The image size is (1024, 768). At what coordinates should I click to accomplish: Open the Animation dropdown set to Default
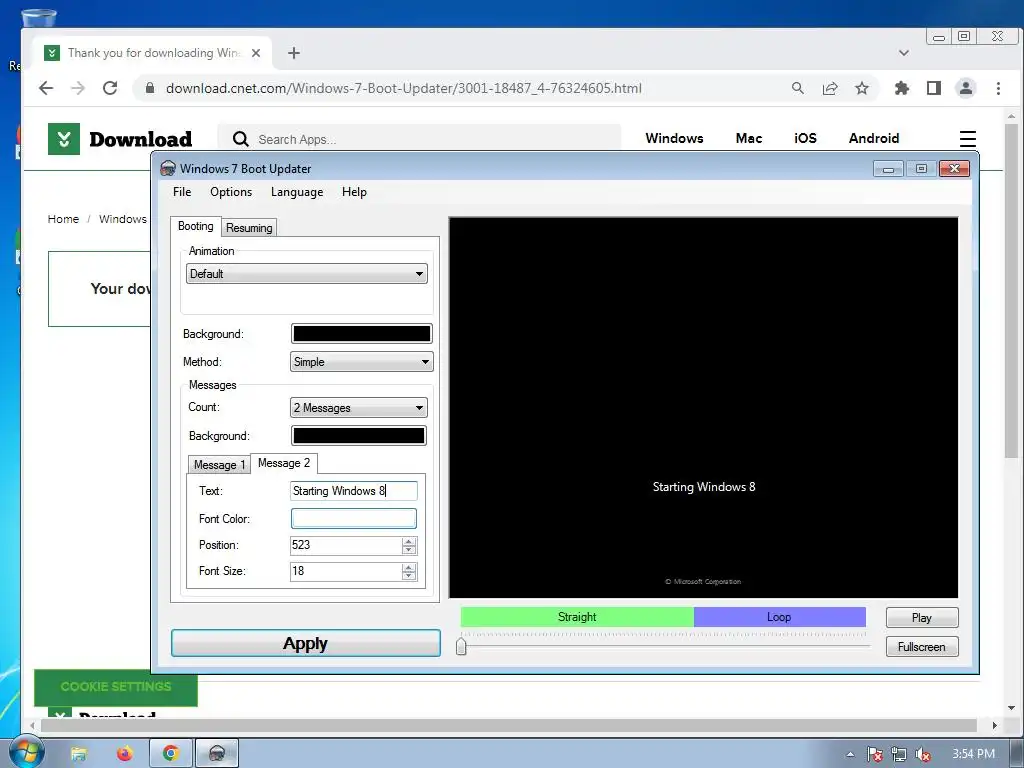pos(307,274)
